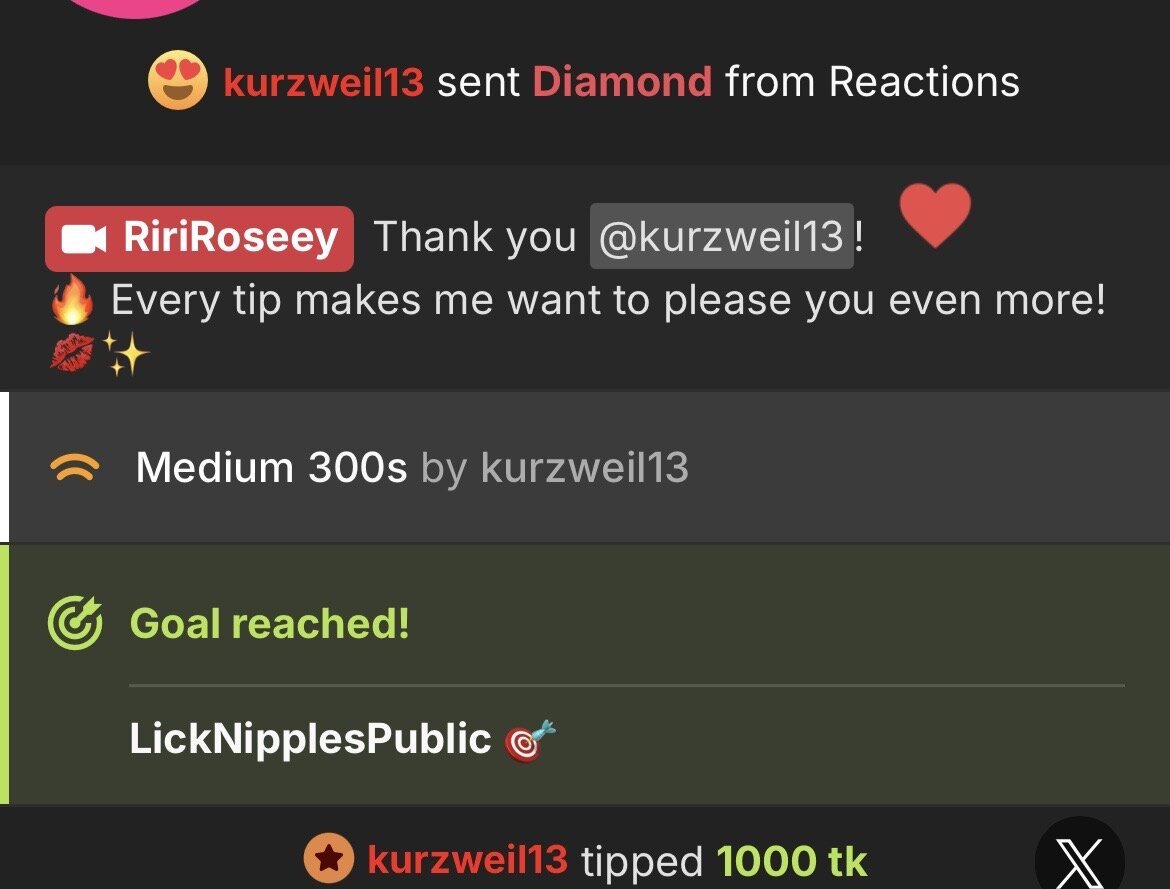Tap the sparkles emoji
Viewport: 1170px width, 889px height.
pos(125,353)
